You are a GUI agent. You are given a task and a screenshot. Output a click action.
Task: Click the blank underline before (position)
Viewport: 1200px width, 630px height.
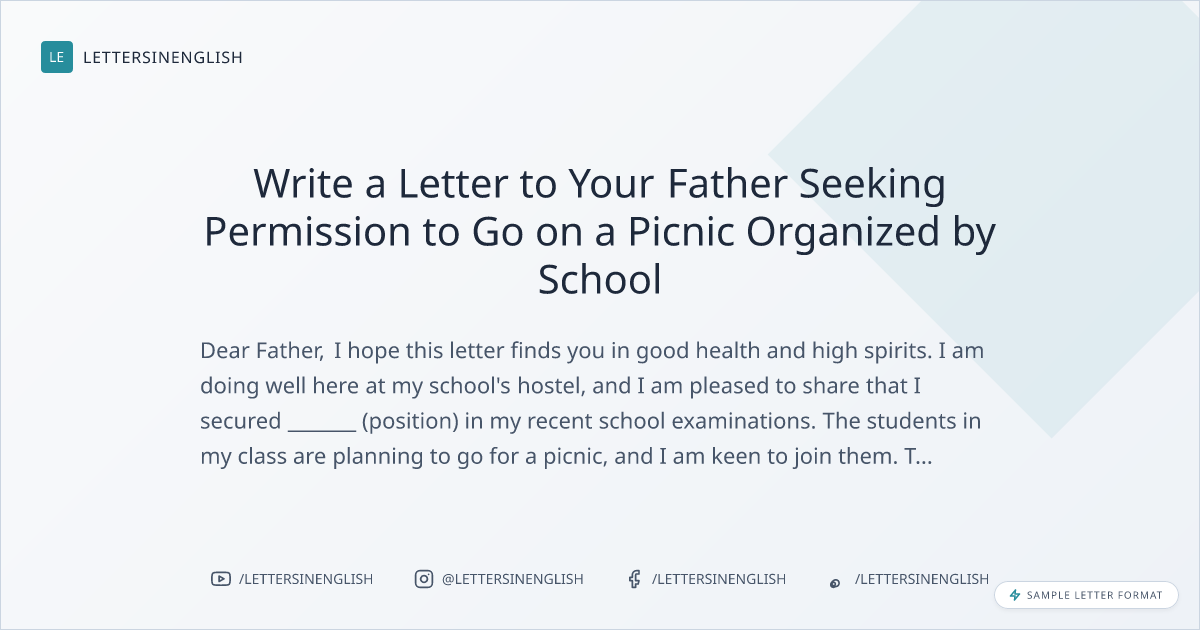(x=321, y=422)
